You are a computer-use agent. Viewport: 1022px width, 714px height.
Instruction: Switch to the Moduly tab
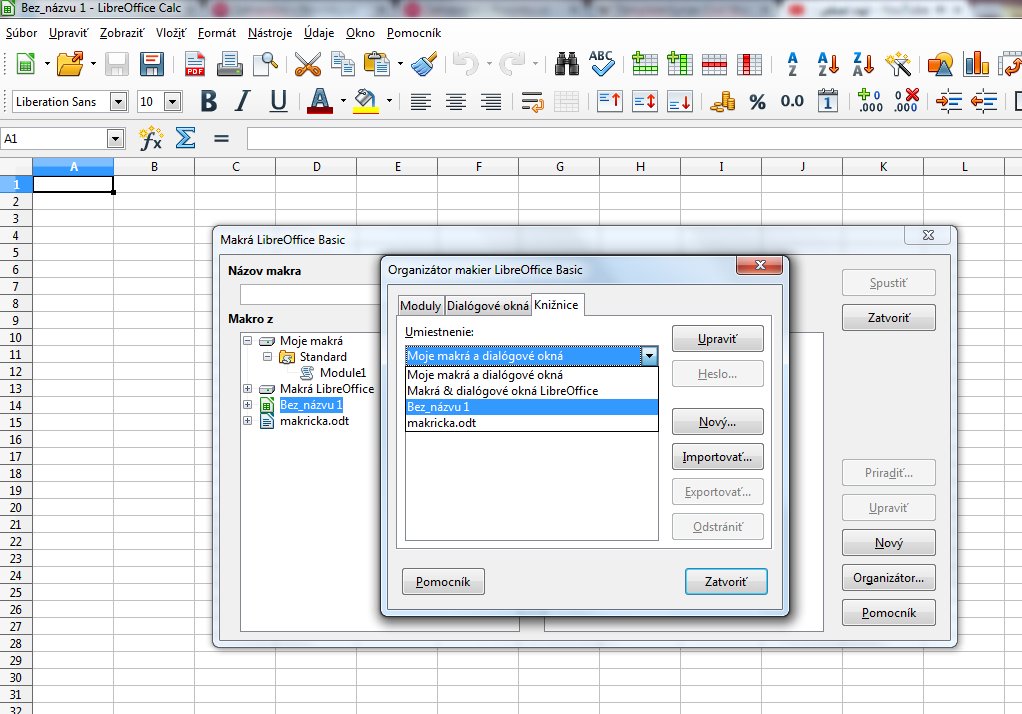pyautogui.click(x=420, y=305)
